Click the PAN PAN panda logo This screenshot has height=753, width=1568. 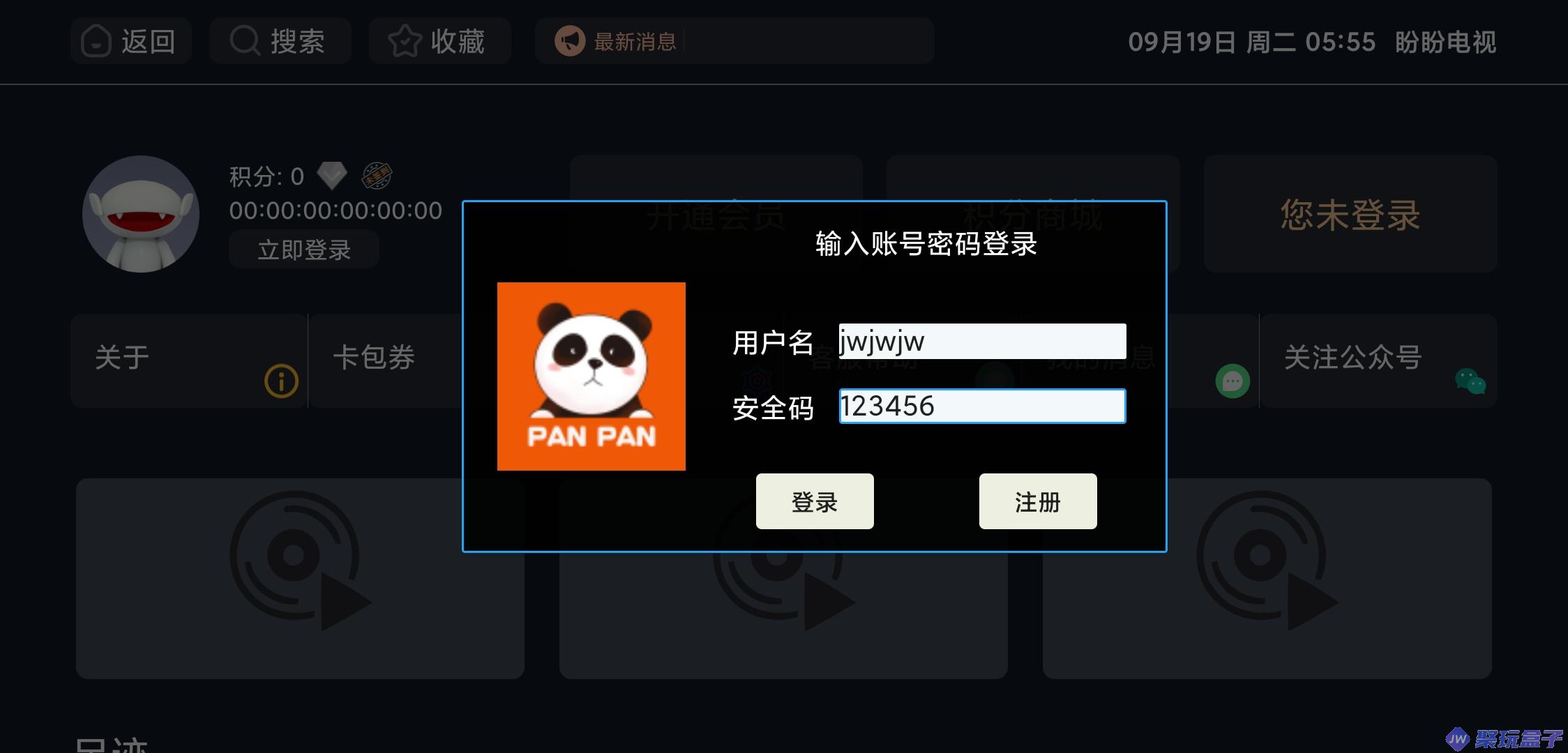click(591, 376)
